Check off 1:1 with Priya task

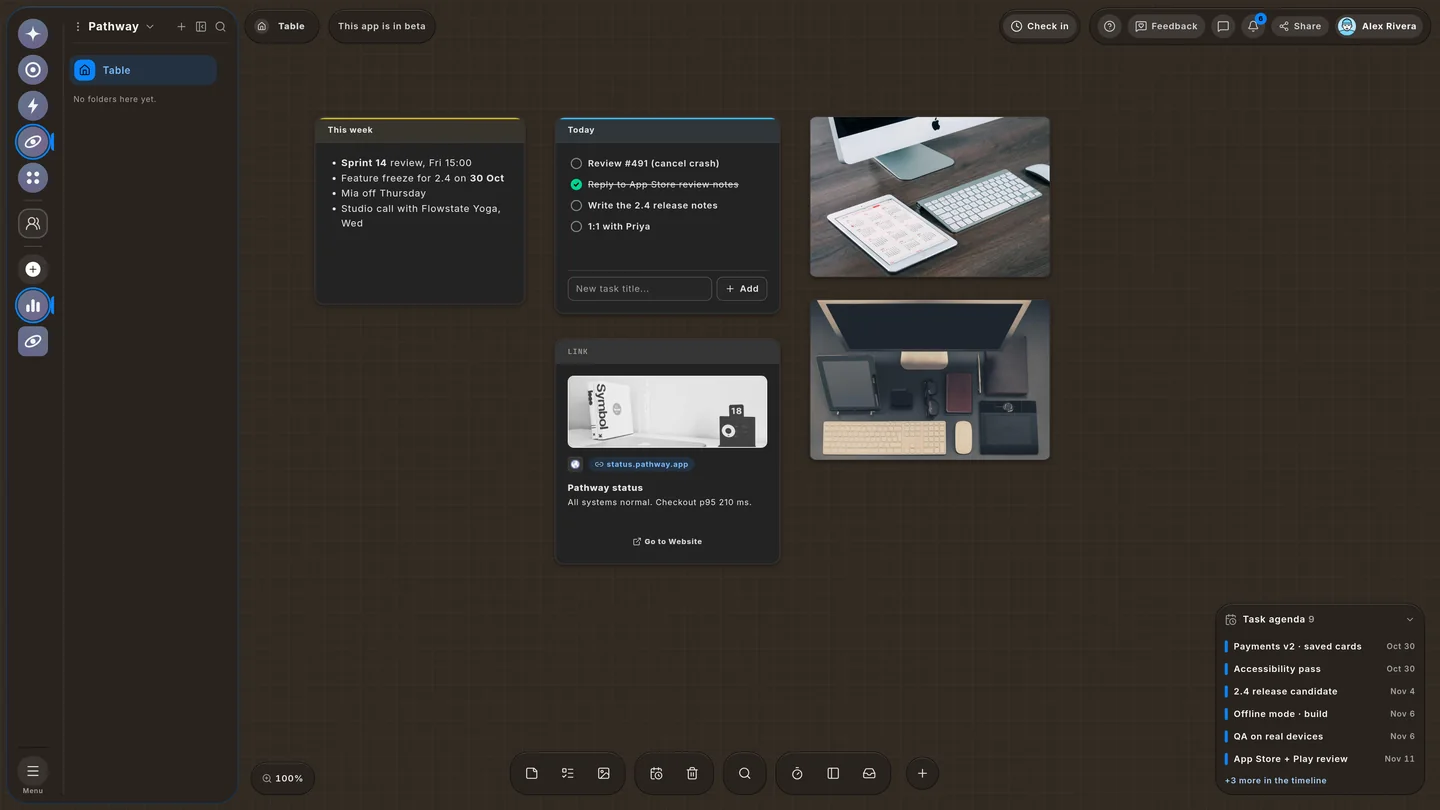[576, 227]
